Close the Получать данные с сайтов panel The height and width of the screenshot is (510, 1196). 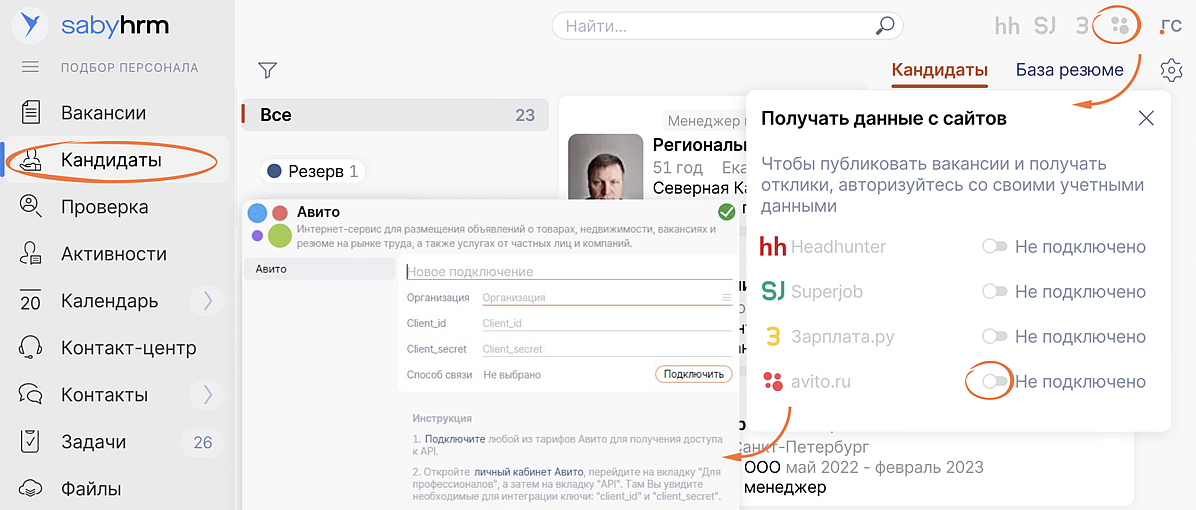(x=1146, y=118)
